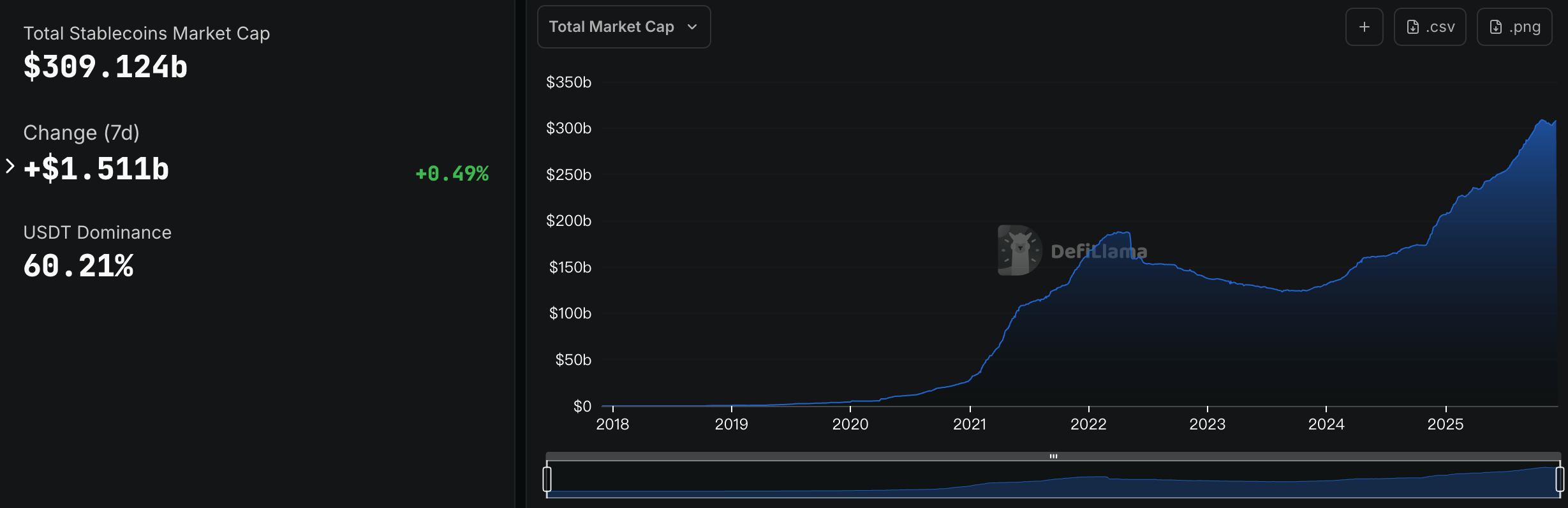Click the chevron arrow beside Total Market Cap
The image size is (1568, 508).
693,27
